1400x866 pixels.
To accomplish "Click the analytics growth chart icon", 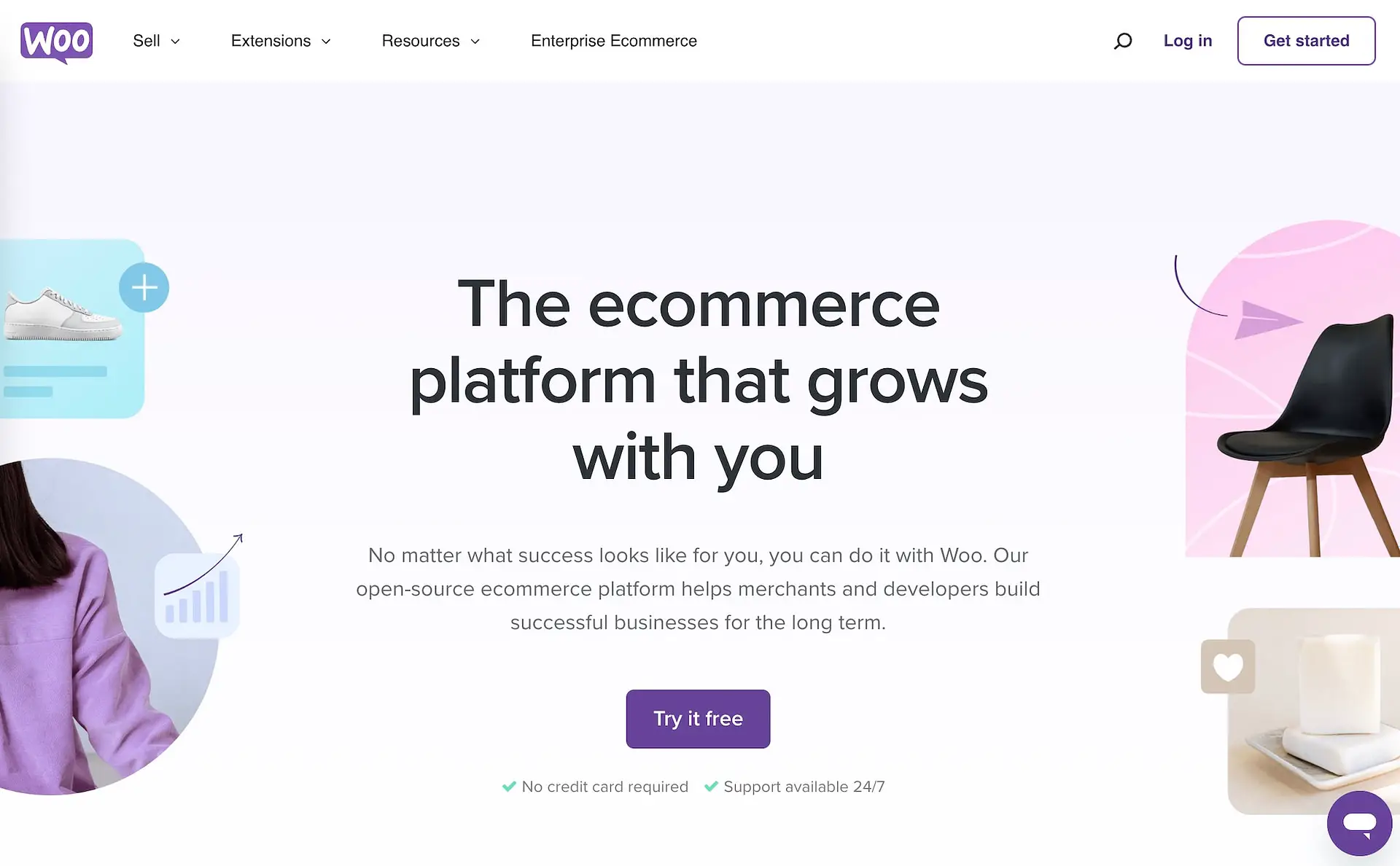I will (x=196, y=593).
